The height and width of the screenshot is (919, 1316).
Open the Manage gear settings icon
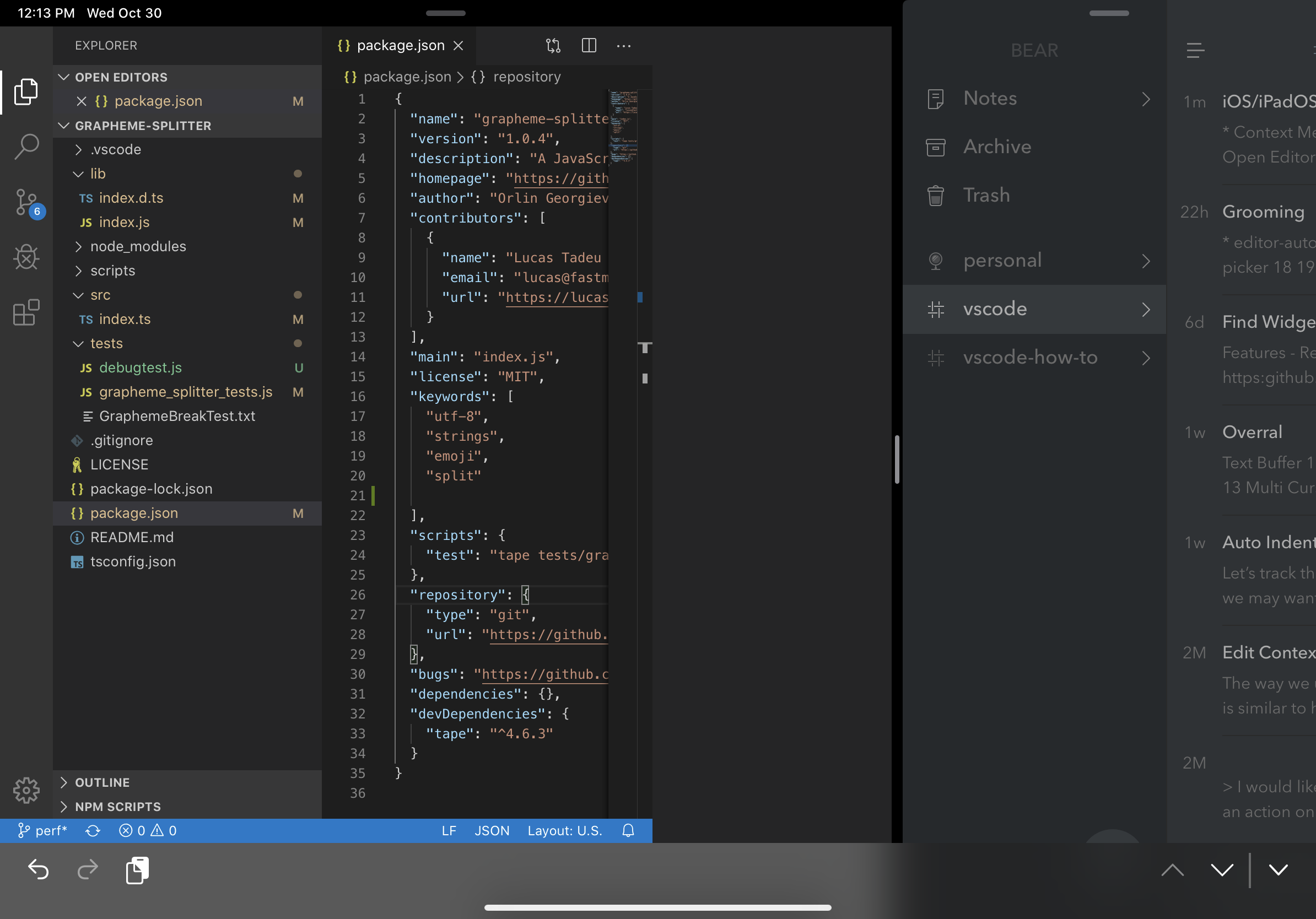pos(26,790)
